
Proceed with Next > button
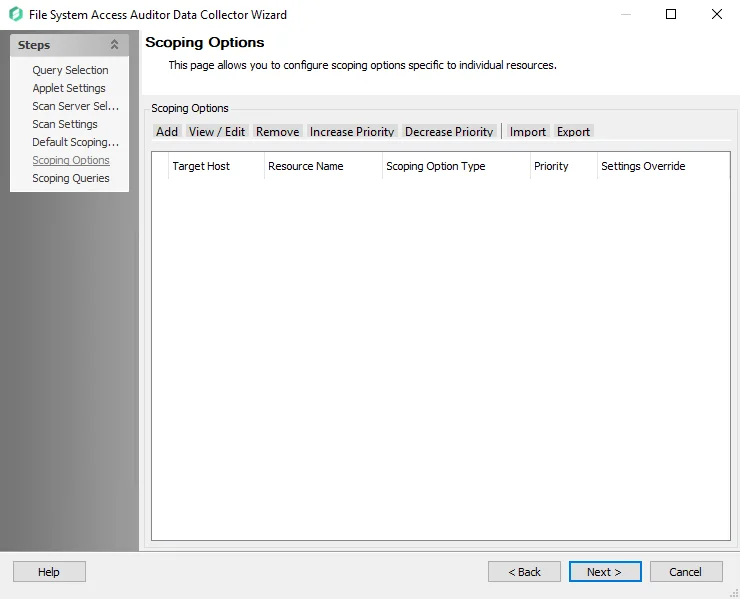point(605,572)
